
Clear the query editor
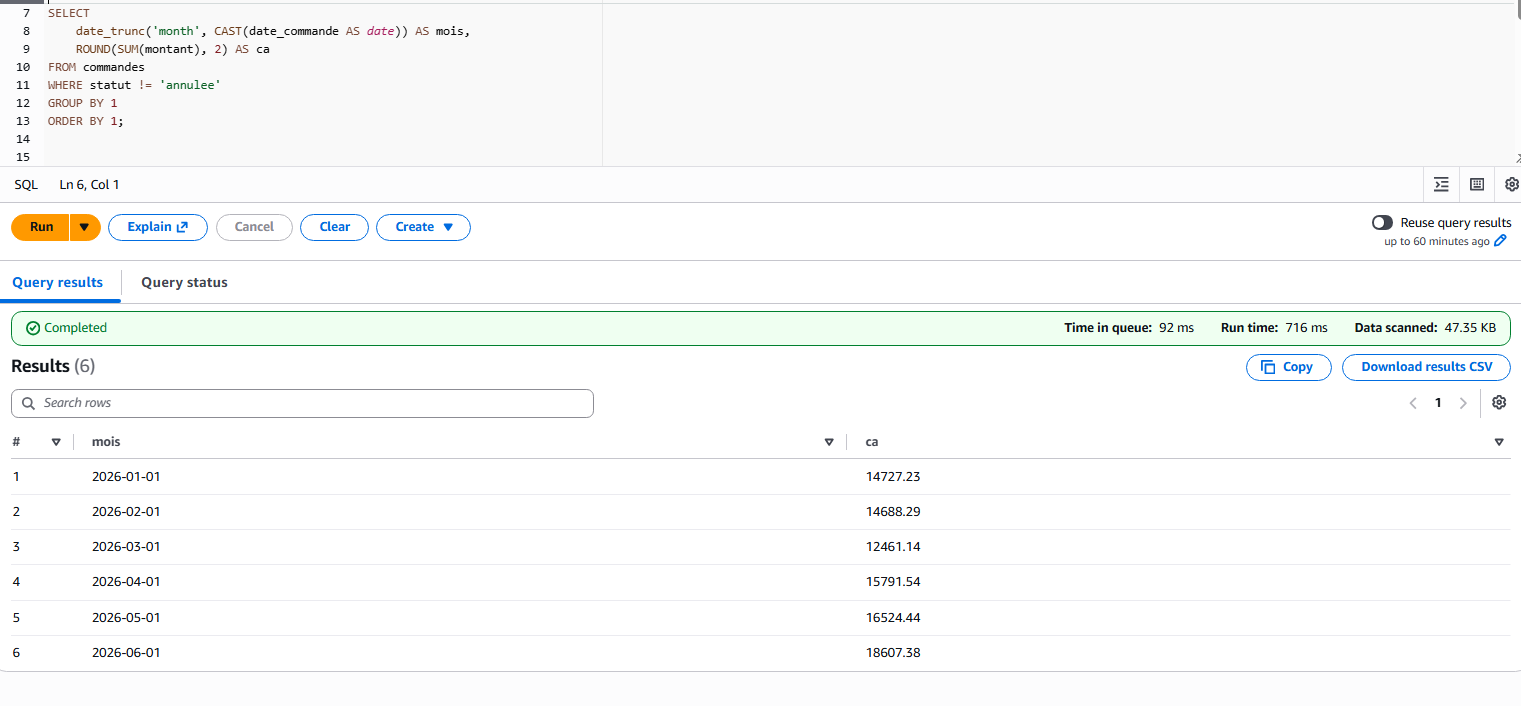coord(335,227)
